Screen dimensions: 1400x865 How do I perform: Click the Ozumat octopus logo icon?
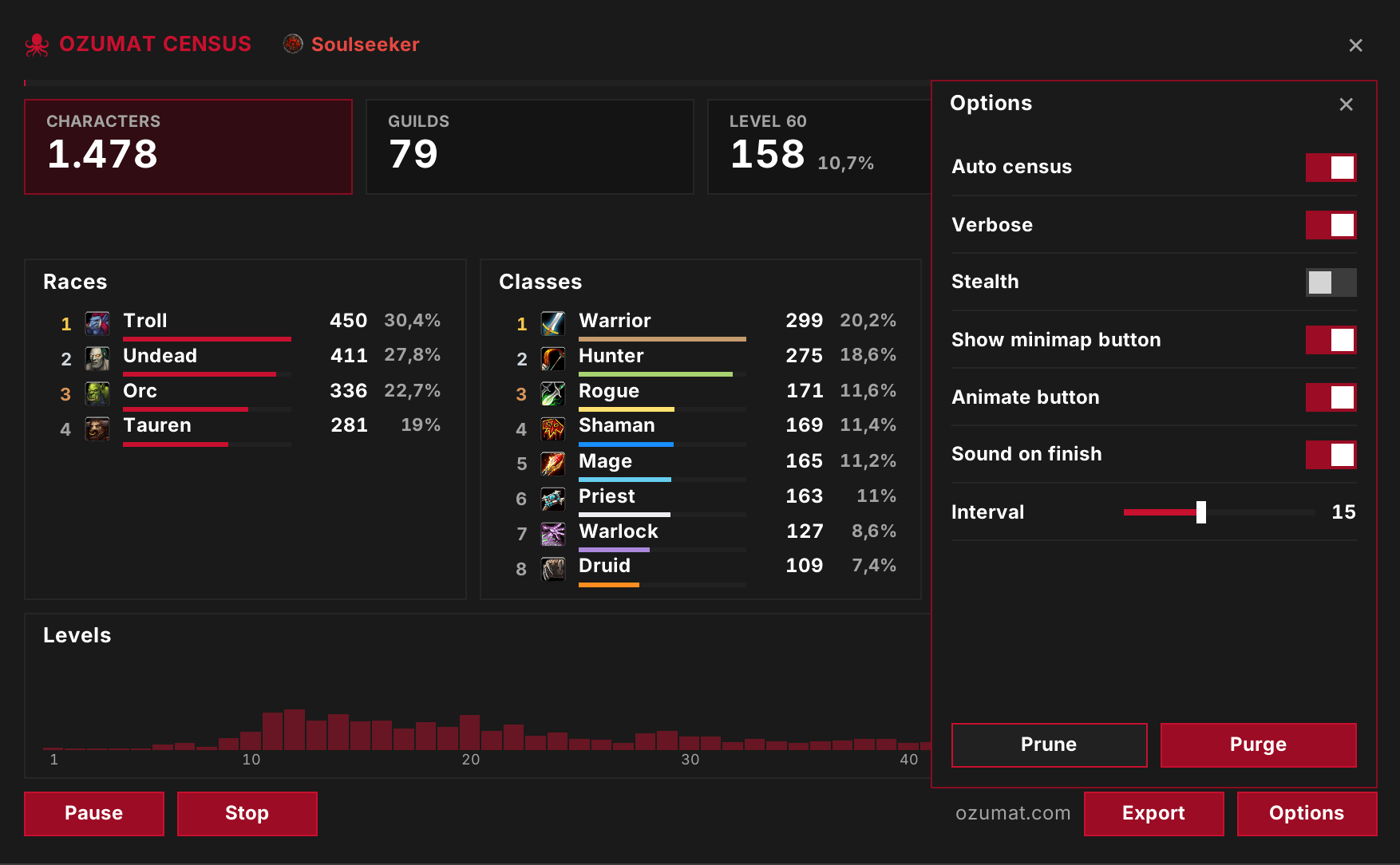point(37,45)
